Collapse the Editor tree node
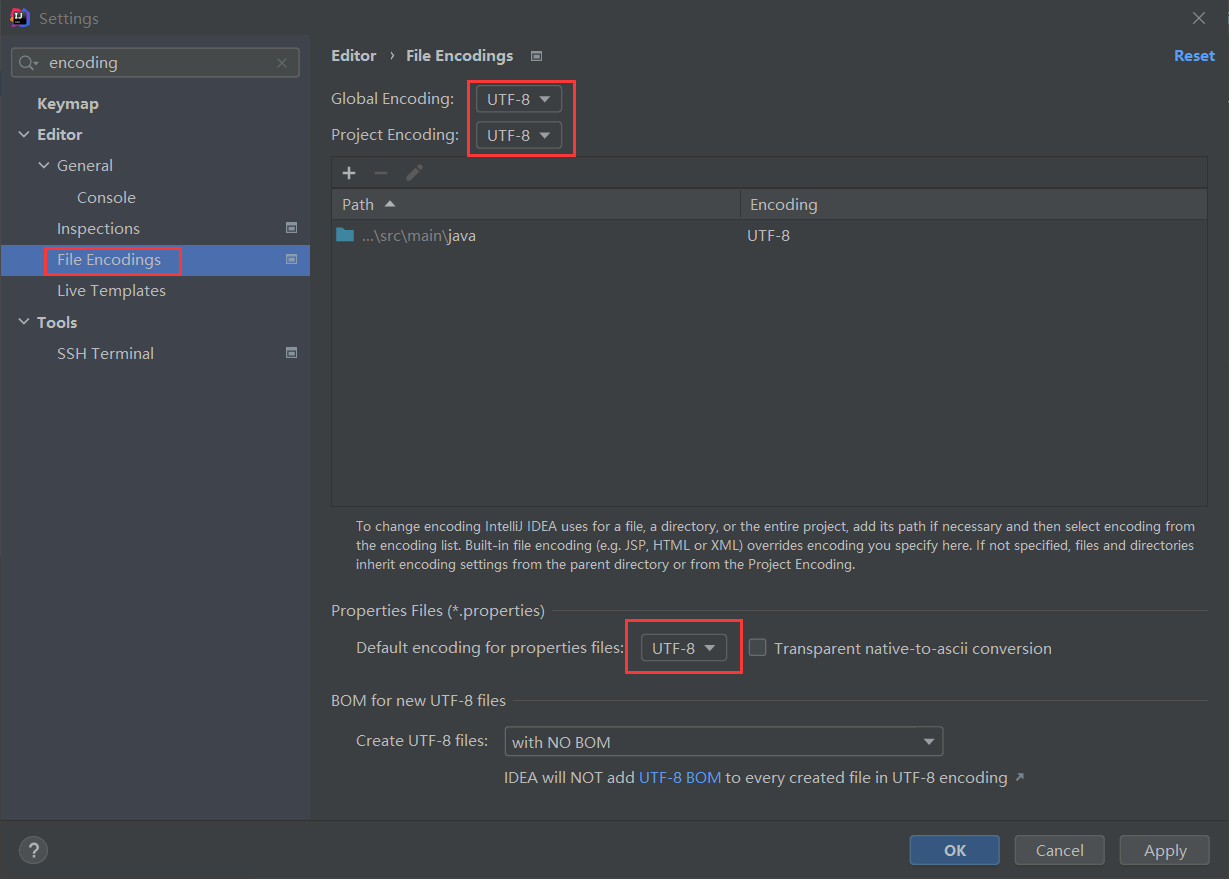The image size is (1229, 879). (x=24, y=134)
